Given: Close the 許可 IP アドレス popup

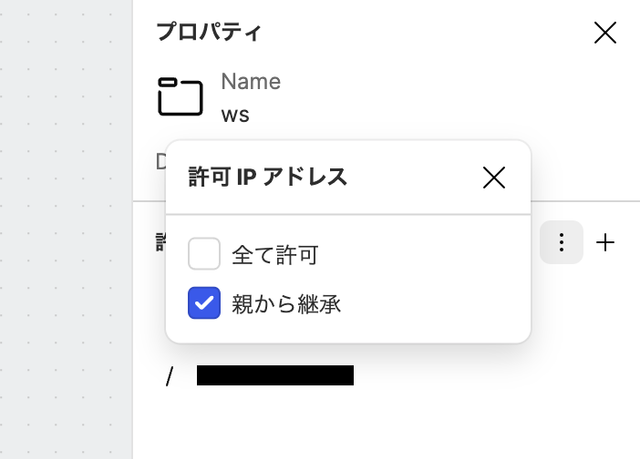Looking at the screenshot, I should tap(494, 177).
